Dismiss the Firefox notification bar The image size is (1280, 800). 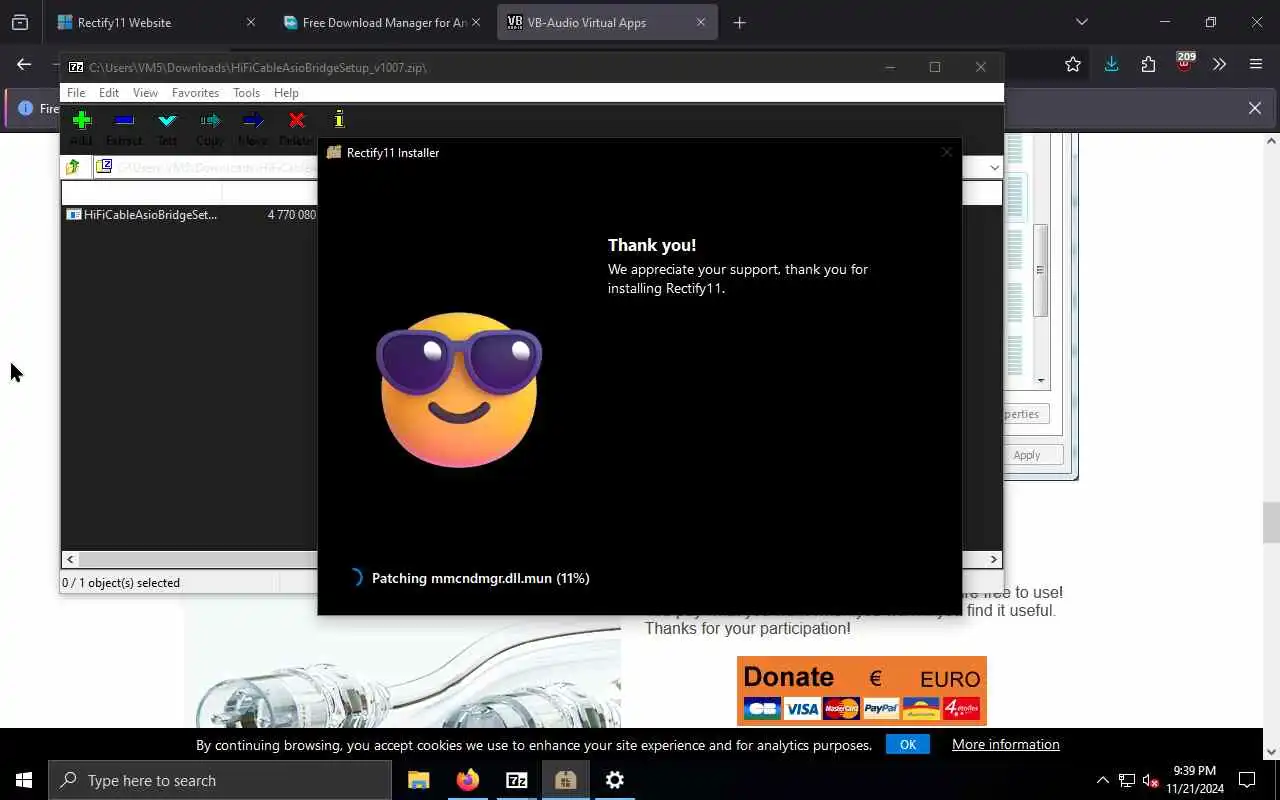tap(1255, 108)
